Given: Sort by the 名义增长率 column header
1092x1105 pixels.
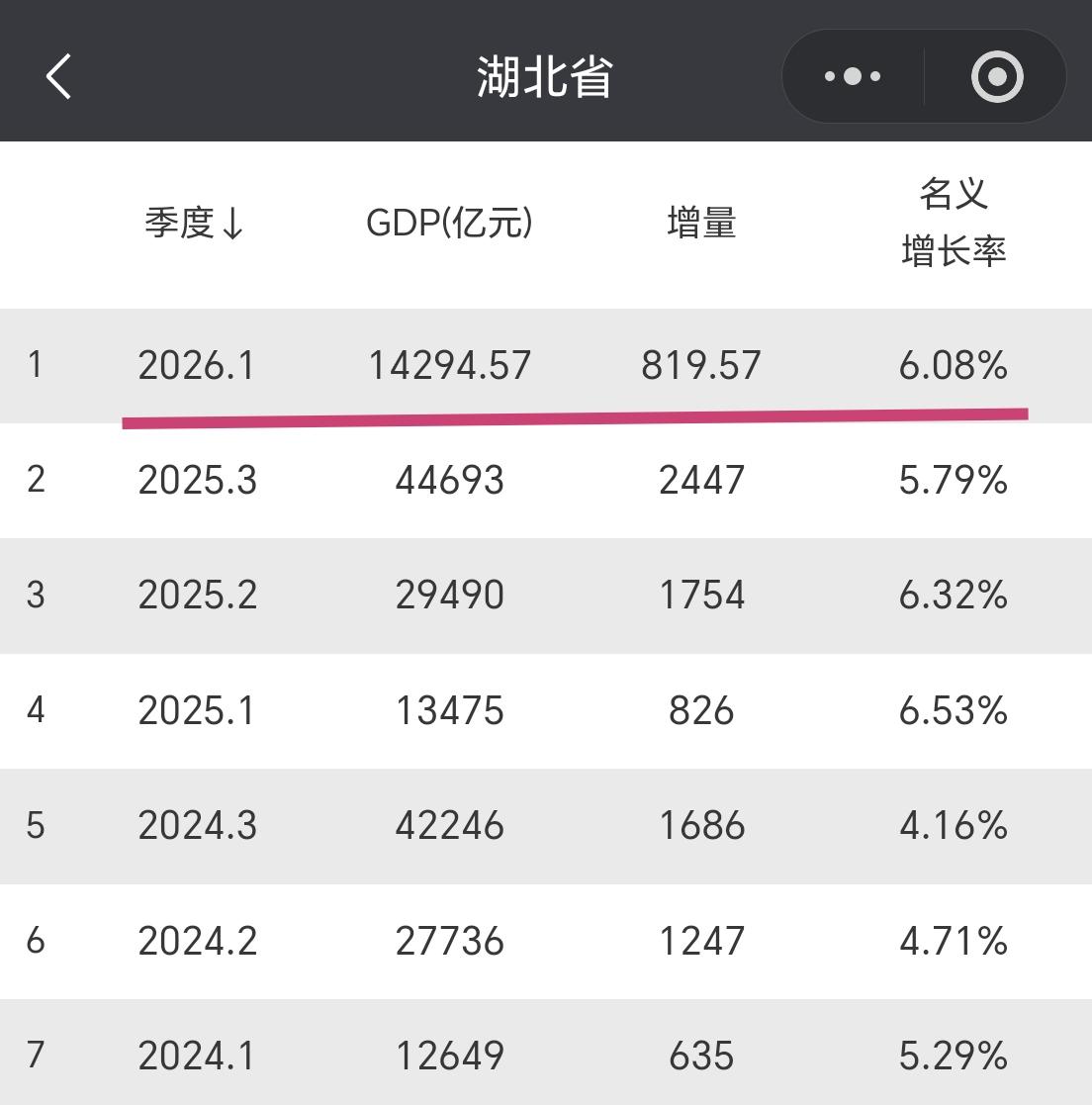Looking at the screenshot, I should pyautogui.click(x=955, y=225).
